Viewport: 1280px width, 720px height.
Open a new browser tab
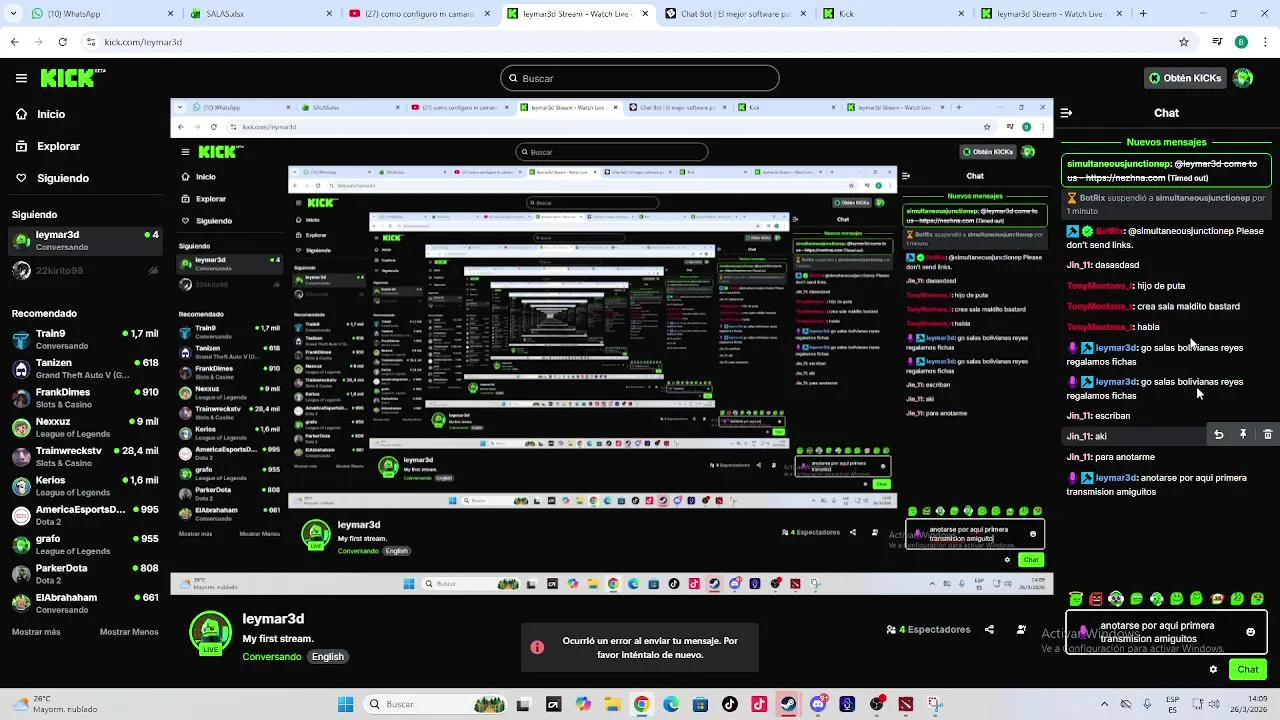pos(1143,14)
